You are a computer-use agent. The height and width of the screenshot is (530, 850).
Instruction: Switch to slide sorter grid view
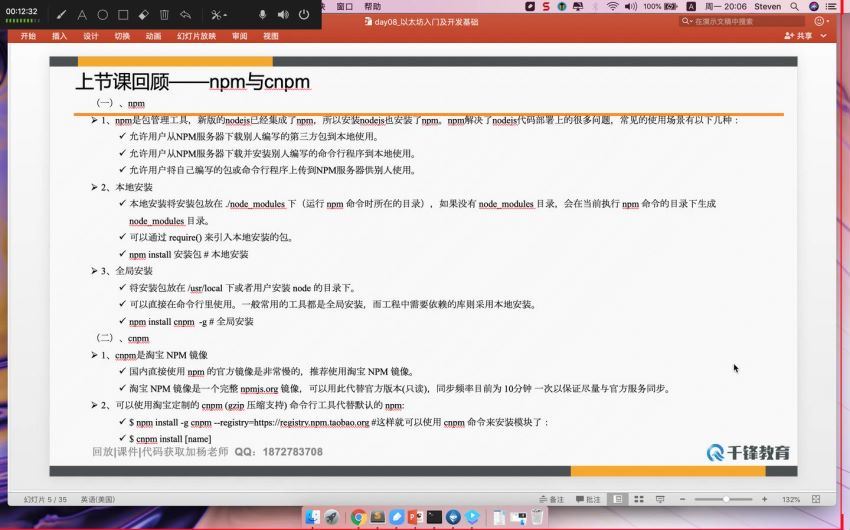[x=638, y=499]
